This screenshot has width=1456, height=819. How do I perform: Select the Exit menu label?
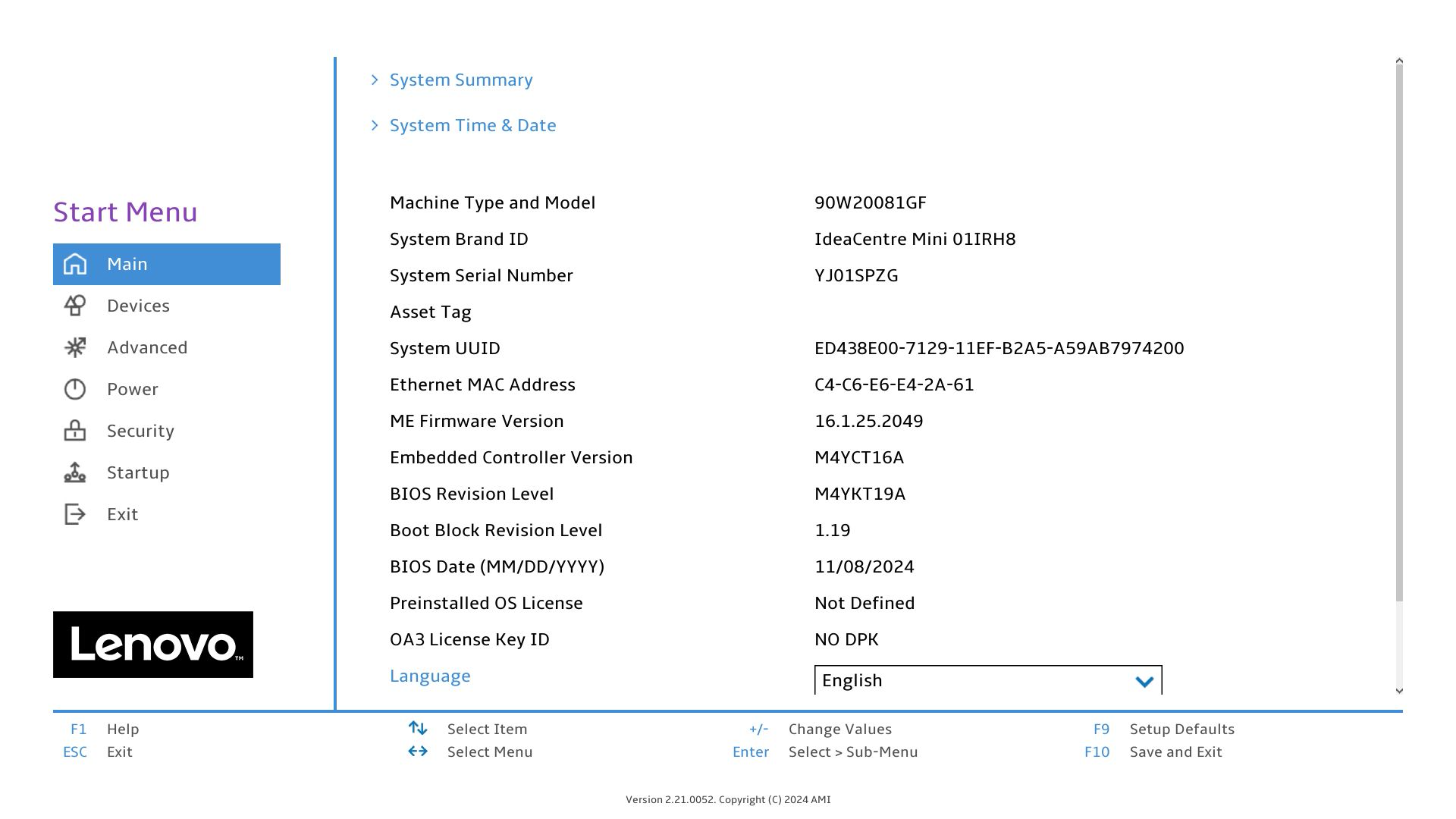coord(122,514)
